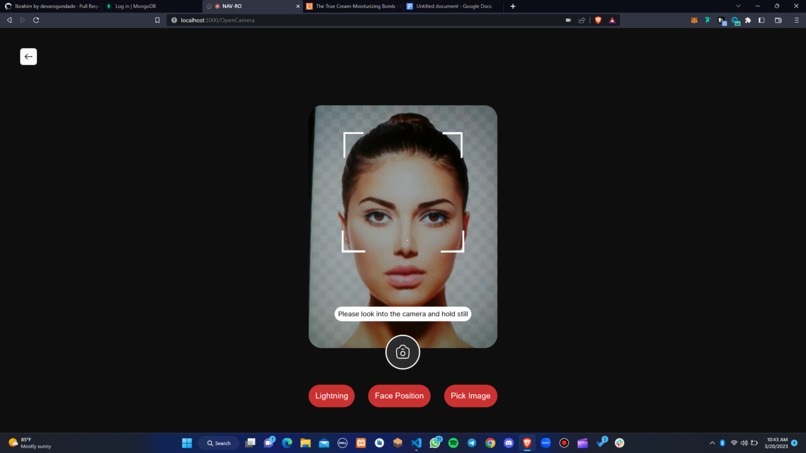The image size is (806, 453).
Task: Open Telegram from taskbar
Action: point(472,443)
